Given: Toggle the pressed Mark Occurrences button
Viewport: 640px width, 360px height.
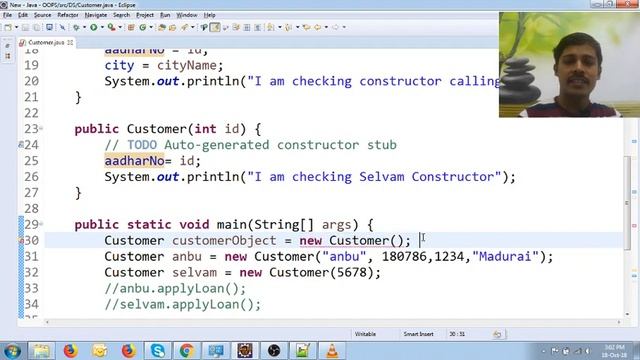Looking at the screenshot, I should coord(214,27).
